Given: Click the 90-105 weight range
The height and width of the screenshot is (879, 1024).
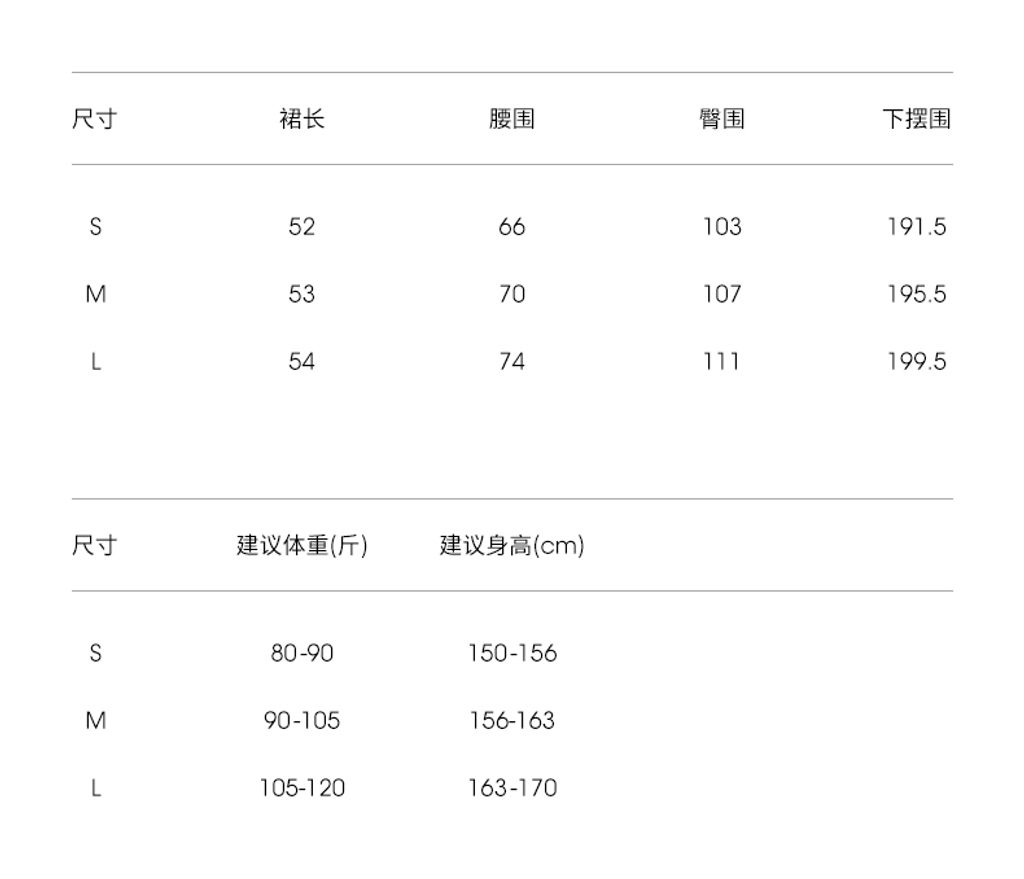Looking at the screenshot, I should coord(302,720).
